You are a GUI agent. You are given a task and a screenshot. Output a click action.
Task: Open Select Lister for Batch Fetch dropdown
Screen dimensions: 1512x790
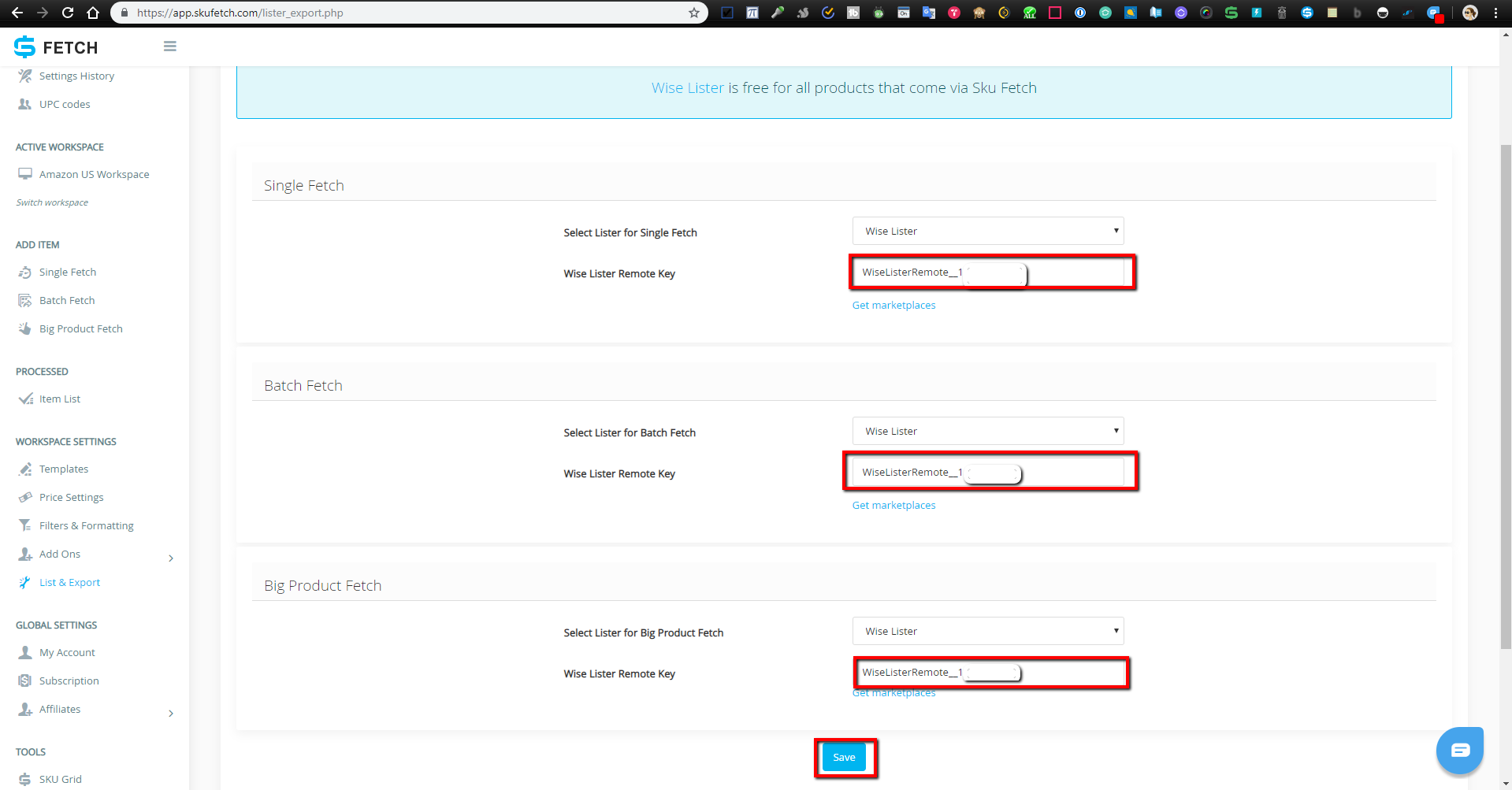(988, 431)
